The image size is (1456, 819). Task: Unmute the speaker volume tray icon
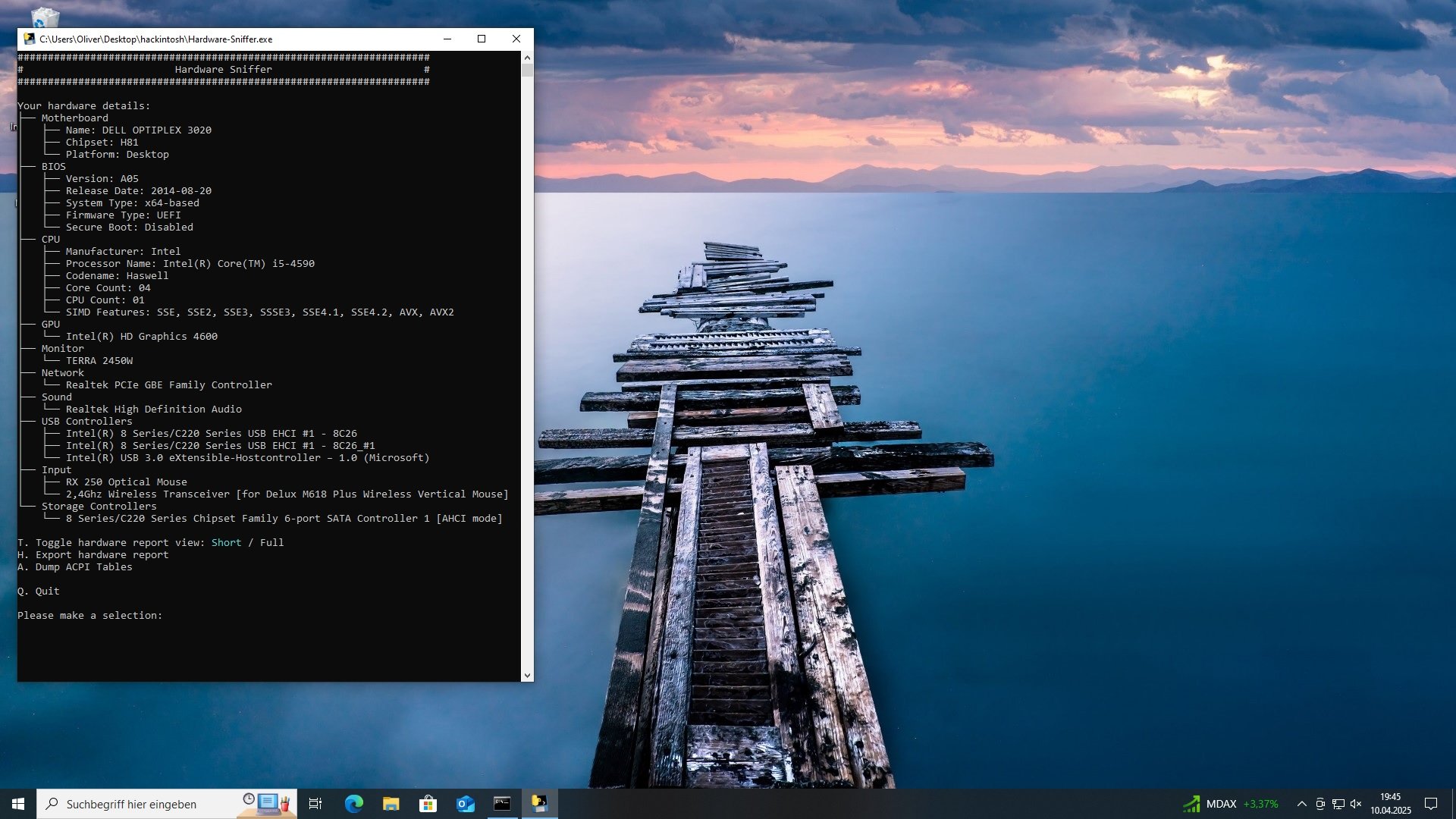[x=1356, y=804]
